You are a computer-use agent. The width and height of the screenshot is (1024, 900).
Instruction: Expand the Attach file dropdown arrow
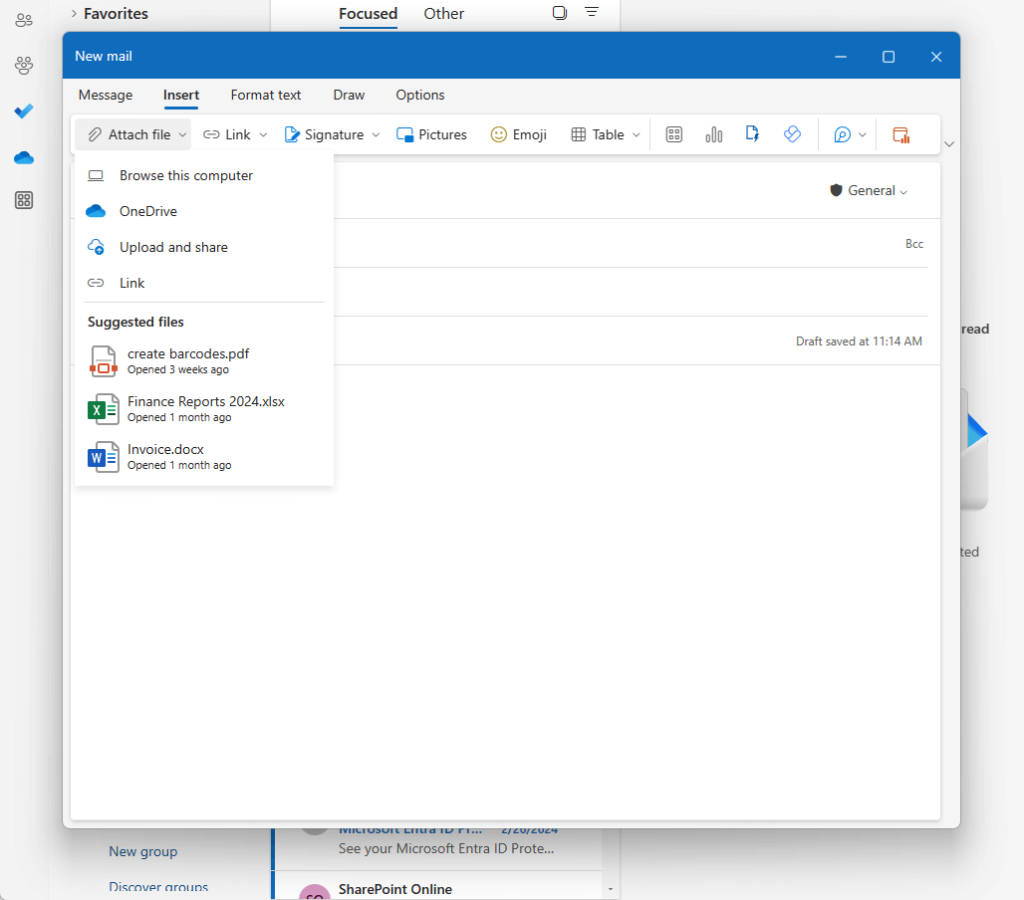pos(183,135)
